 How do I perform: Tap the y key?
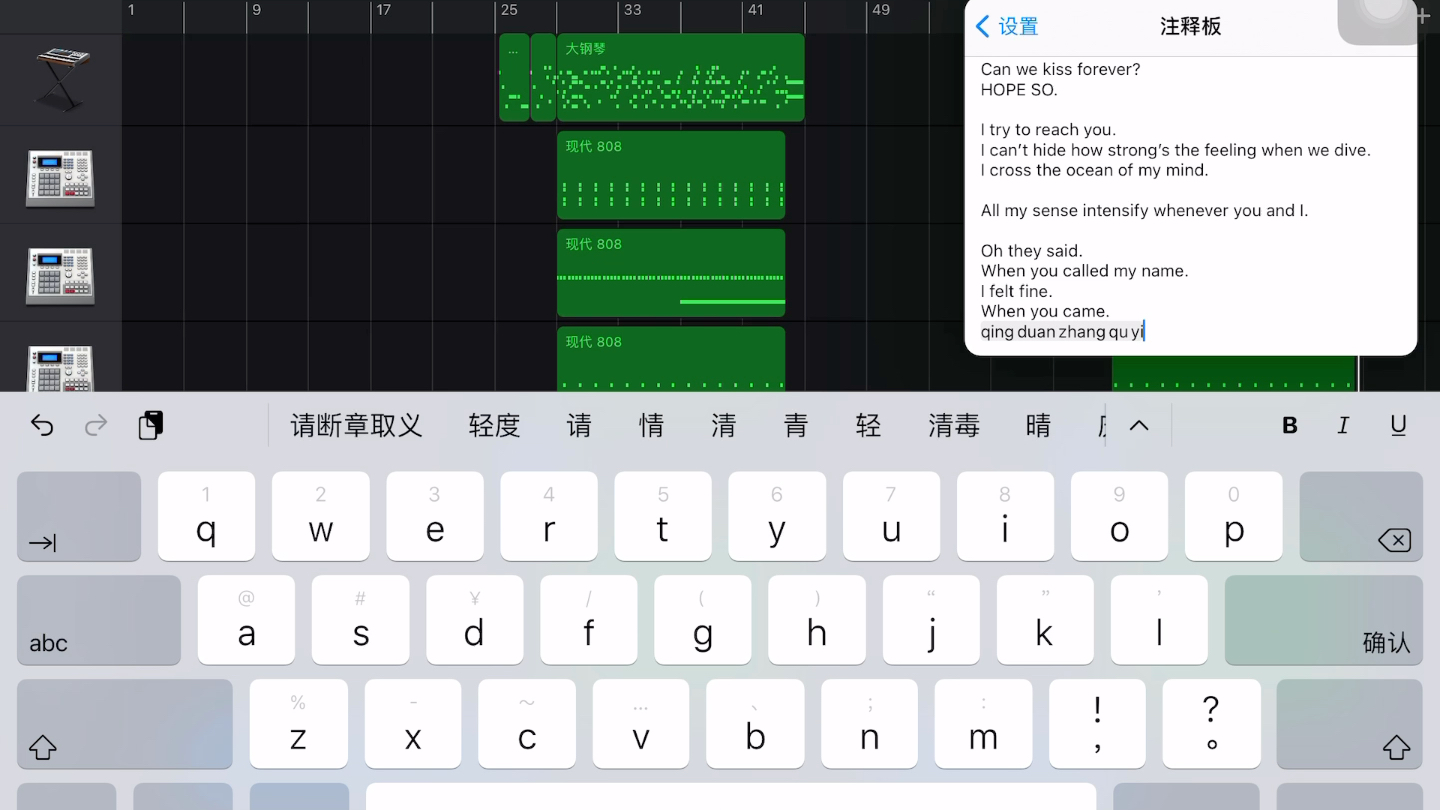pos(777,516)
